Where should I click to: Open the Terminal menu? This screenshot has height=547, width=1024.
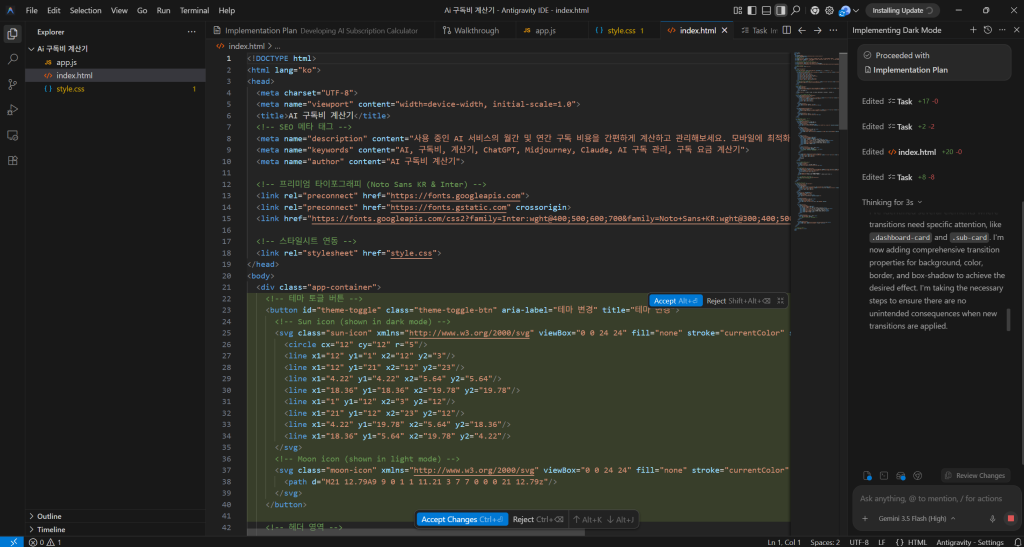(194, 10)
